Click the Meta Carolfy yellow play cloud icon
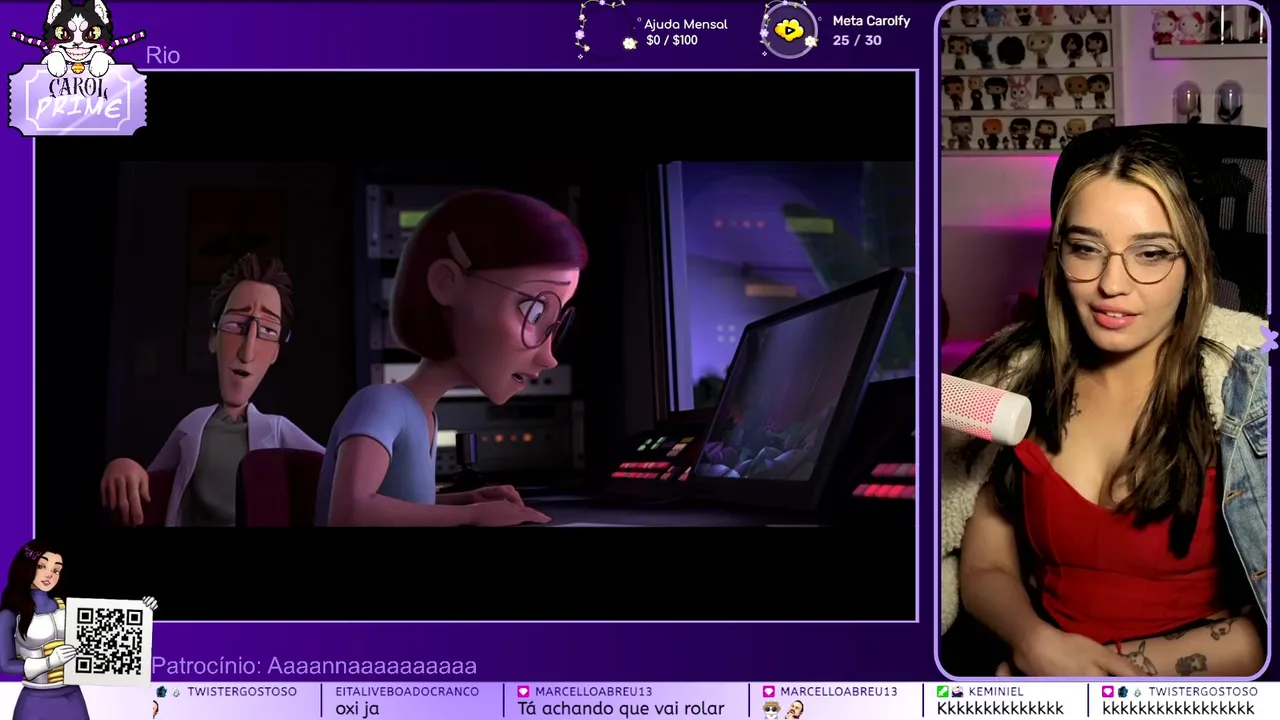Viewport: 1280px width, 720px height. click(x=789, y=31)
